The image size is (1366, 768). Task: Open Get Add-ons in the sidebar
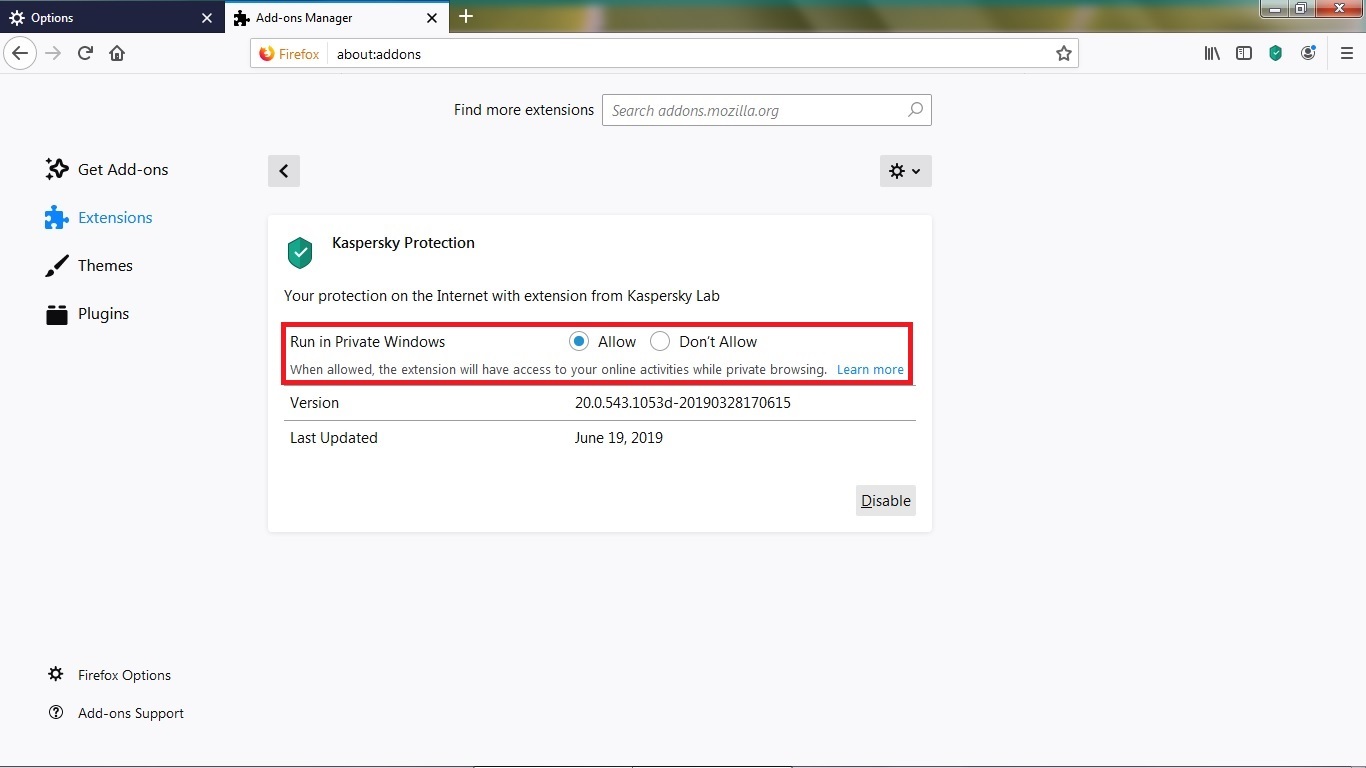[107, 169]
